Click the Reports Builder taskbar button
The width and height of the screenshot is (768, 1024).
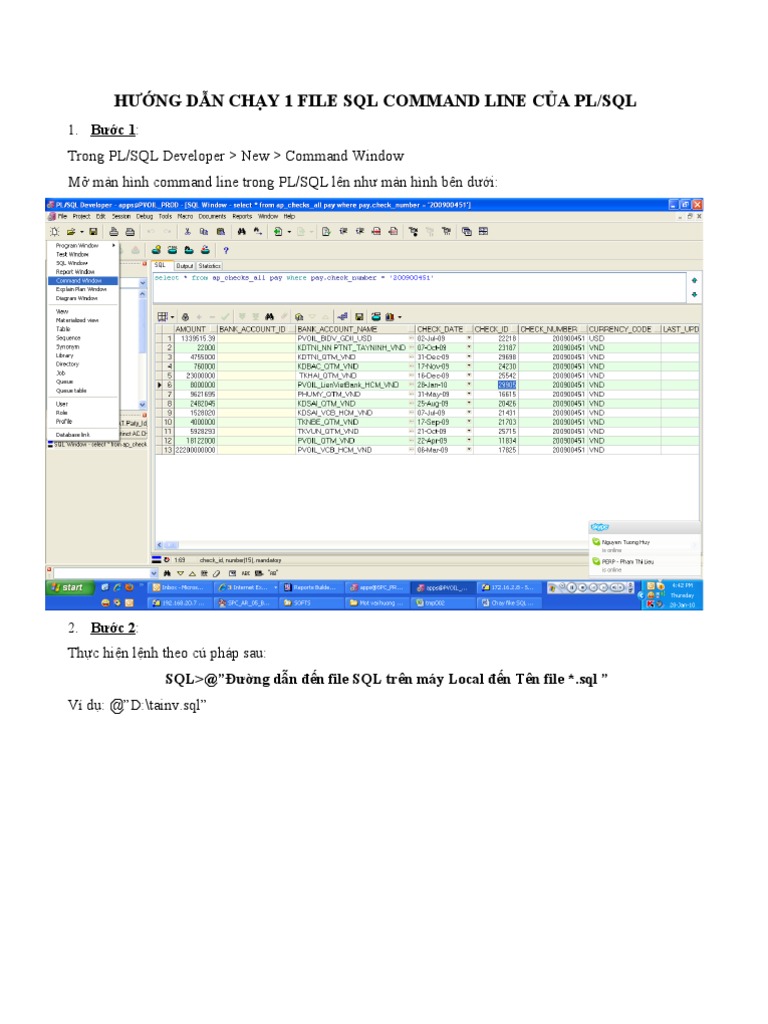[x=310, y=588]
